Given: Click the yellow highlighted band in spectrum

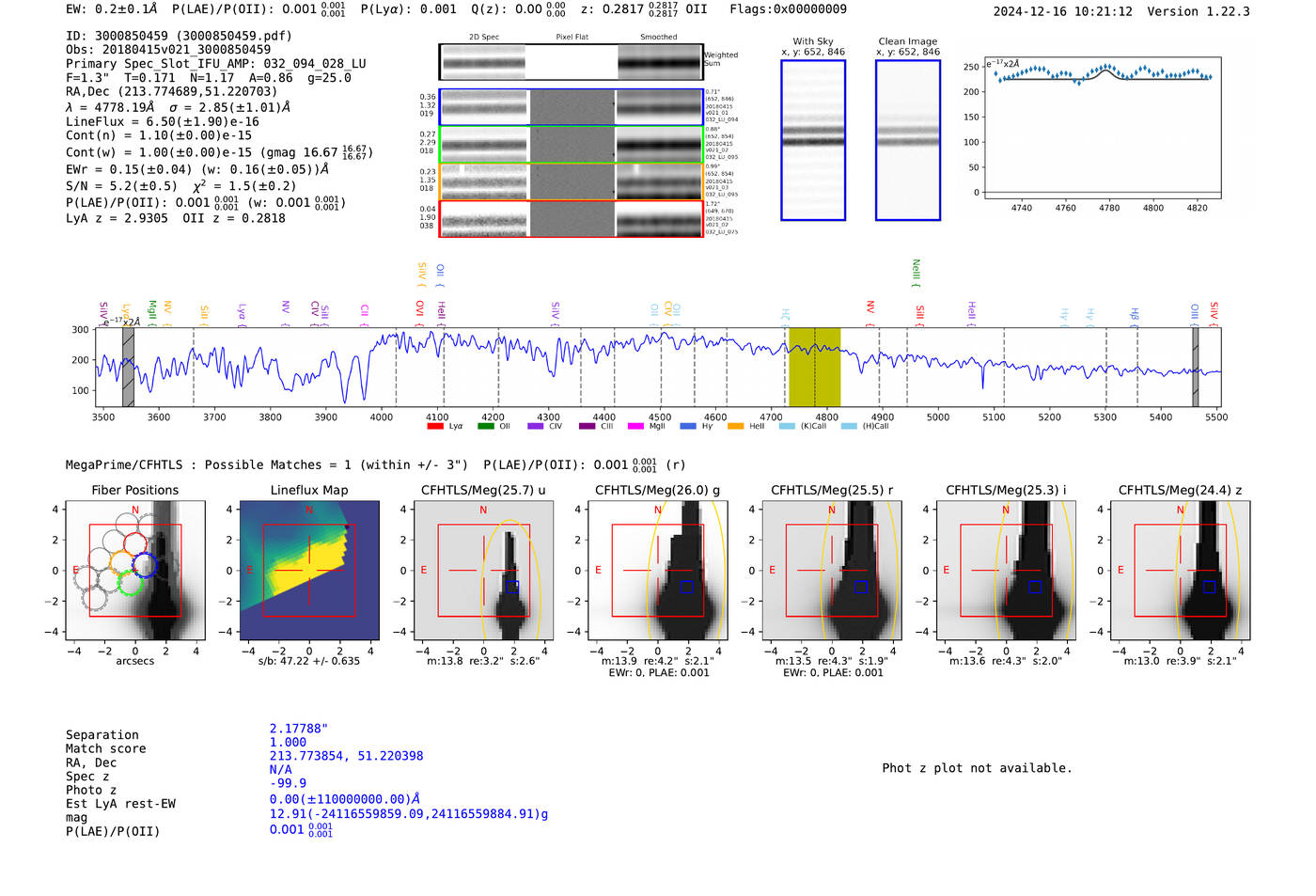Looking at the screenshot, I should click(x=814, y=367).
